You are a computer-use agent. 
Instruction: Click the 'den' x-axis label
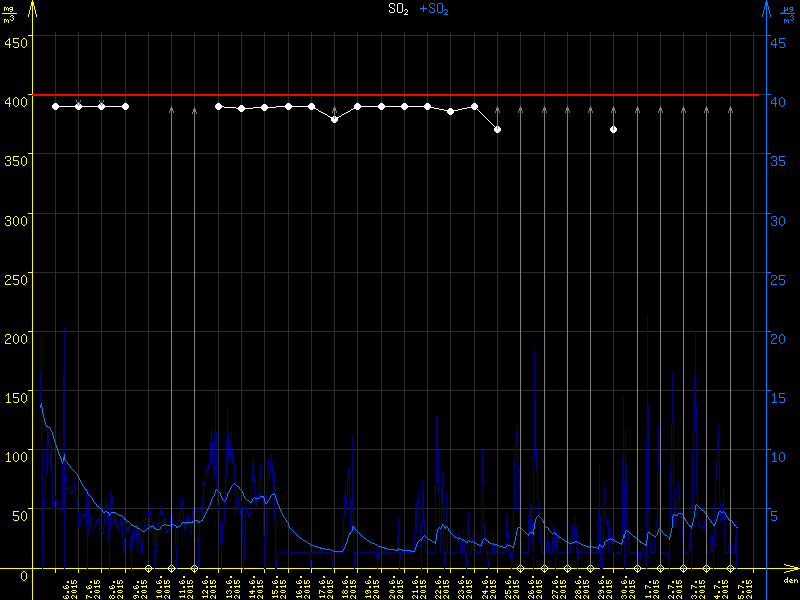[x=789, y=581]
